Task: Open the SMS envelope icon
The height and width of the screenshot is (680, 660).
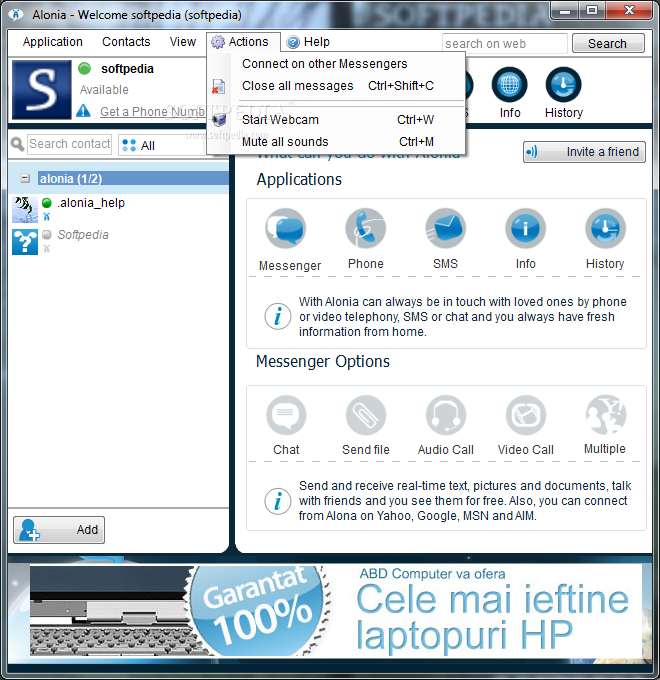Action: 445,228
